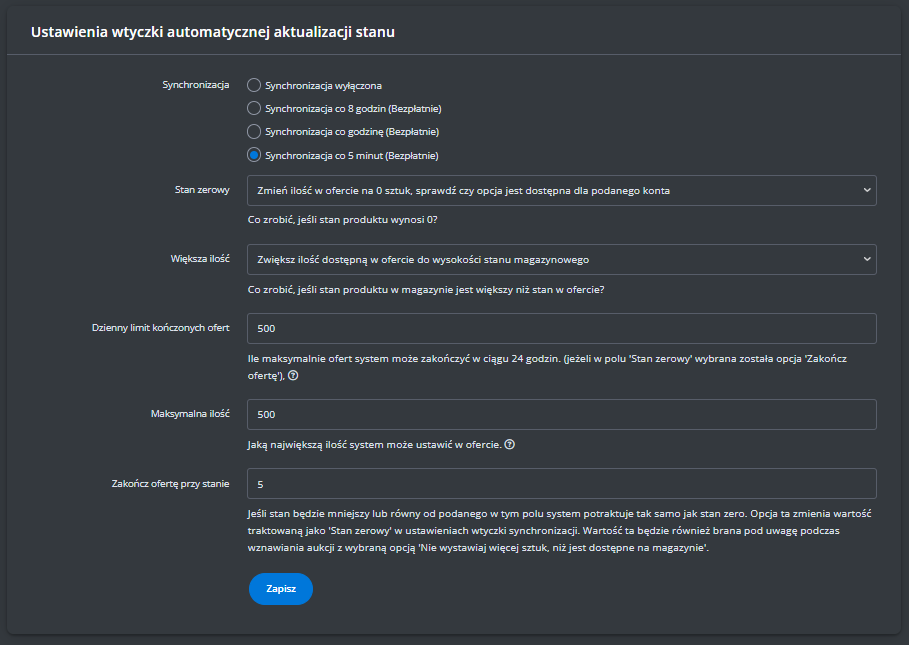The image size is (909, 645).
Task: Enable 'Synchronizacja co godzinę' radio button
Action: click(254, 131)
